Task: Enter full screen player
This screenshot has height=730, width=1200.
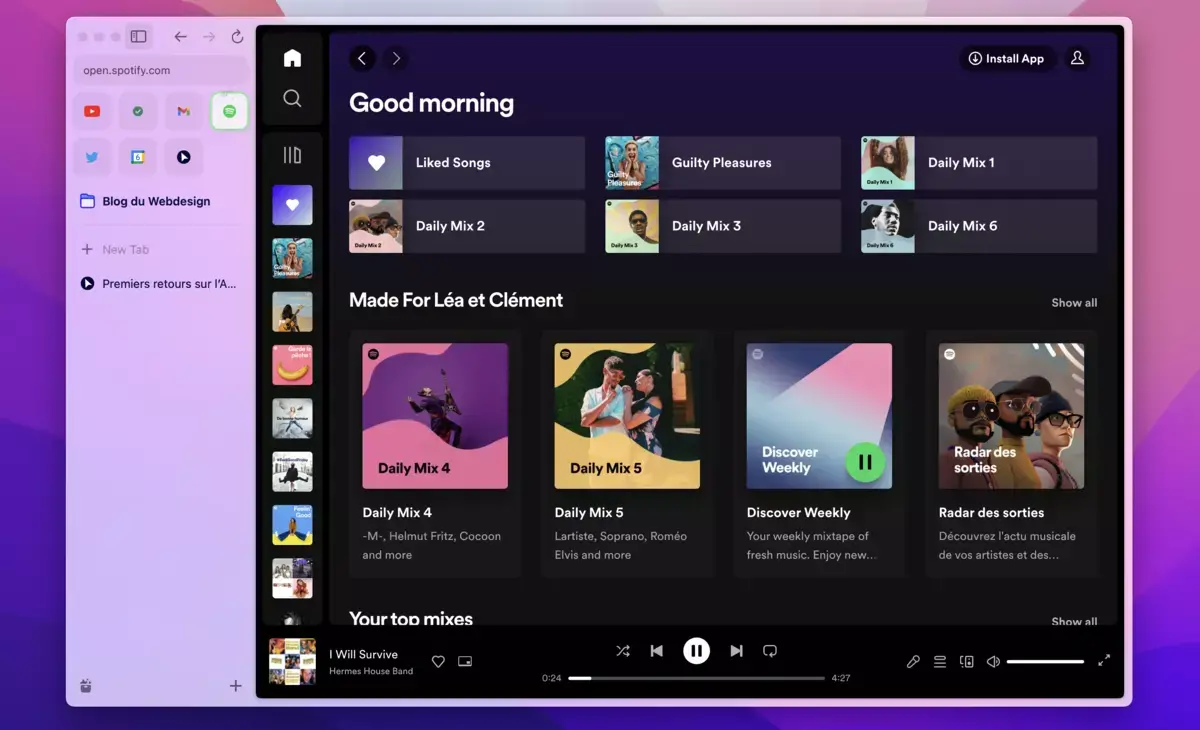Action: (x=1104, y=661)
